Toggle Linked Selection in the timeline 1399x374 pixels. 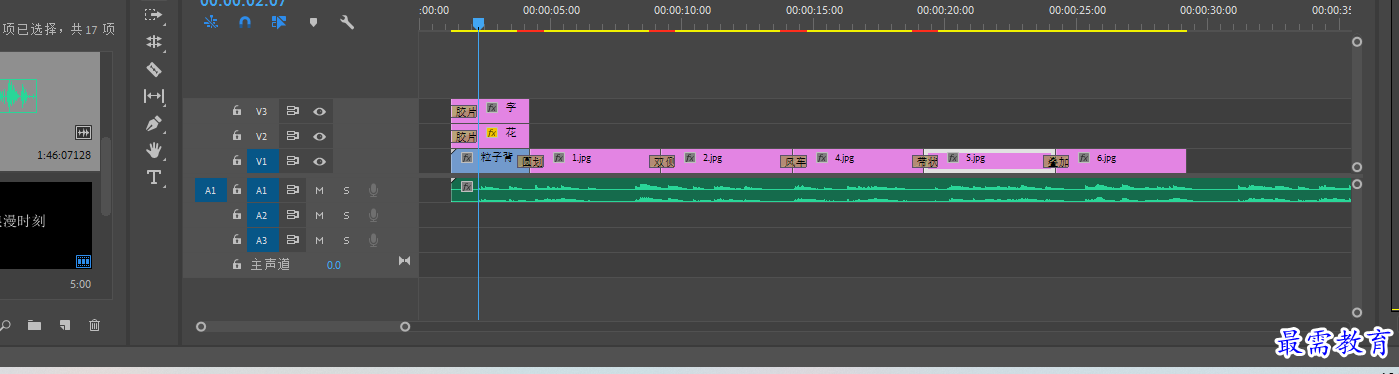279,21
